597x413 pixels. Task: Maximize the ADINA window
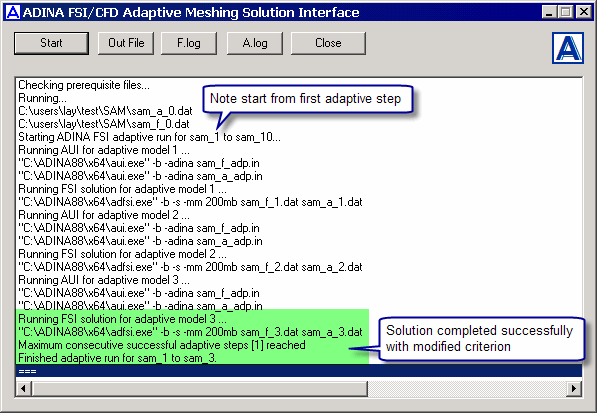[565, 12]
